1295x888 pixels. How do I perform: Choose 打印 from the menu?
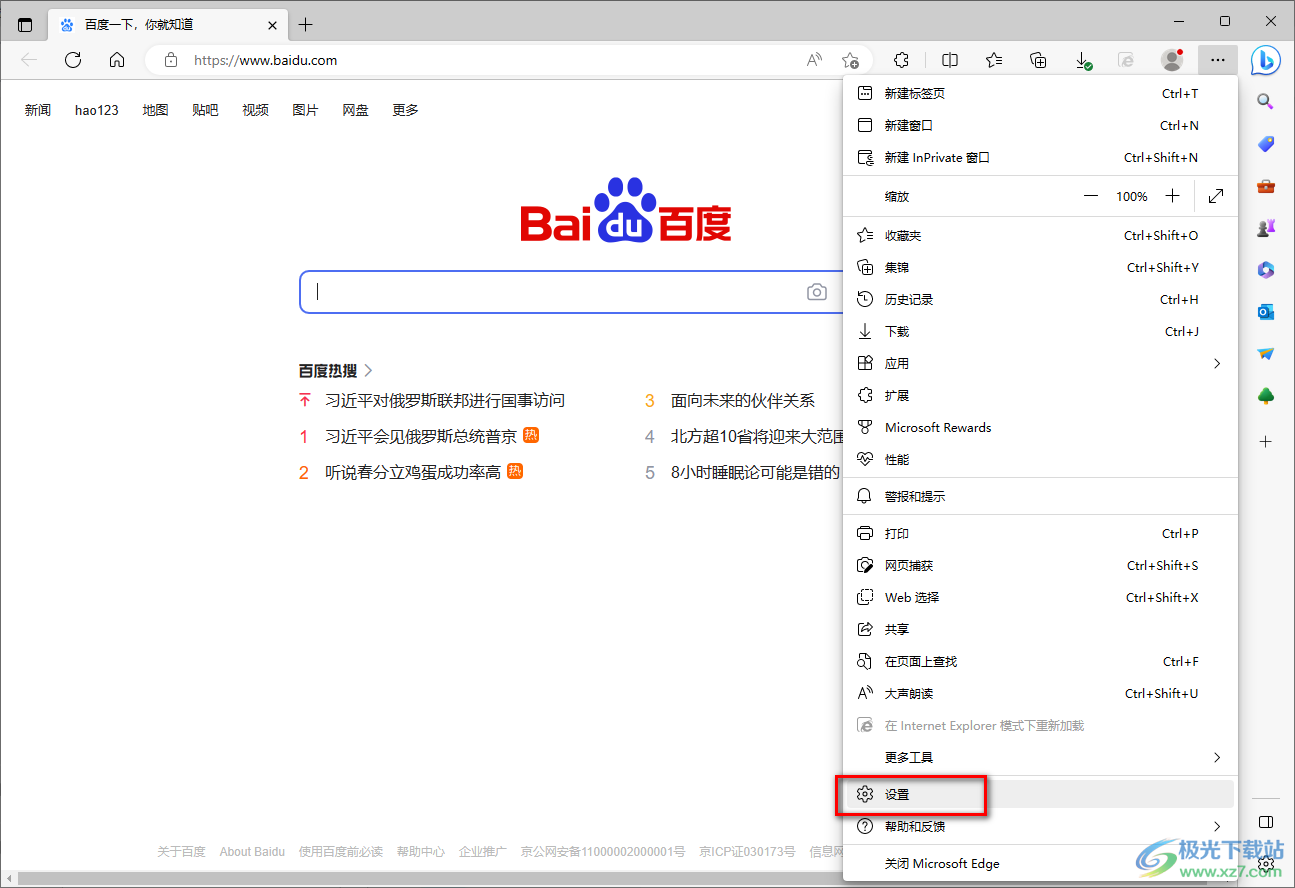1040,533
